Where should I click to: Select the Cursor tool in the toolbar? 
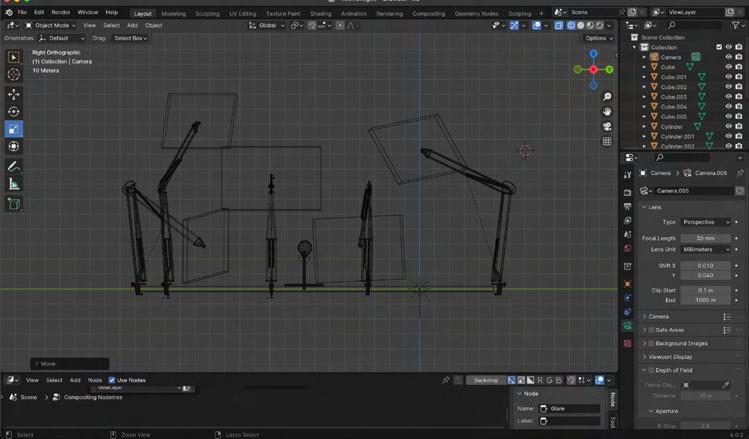coord(14,75)
